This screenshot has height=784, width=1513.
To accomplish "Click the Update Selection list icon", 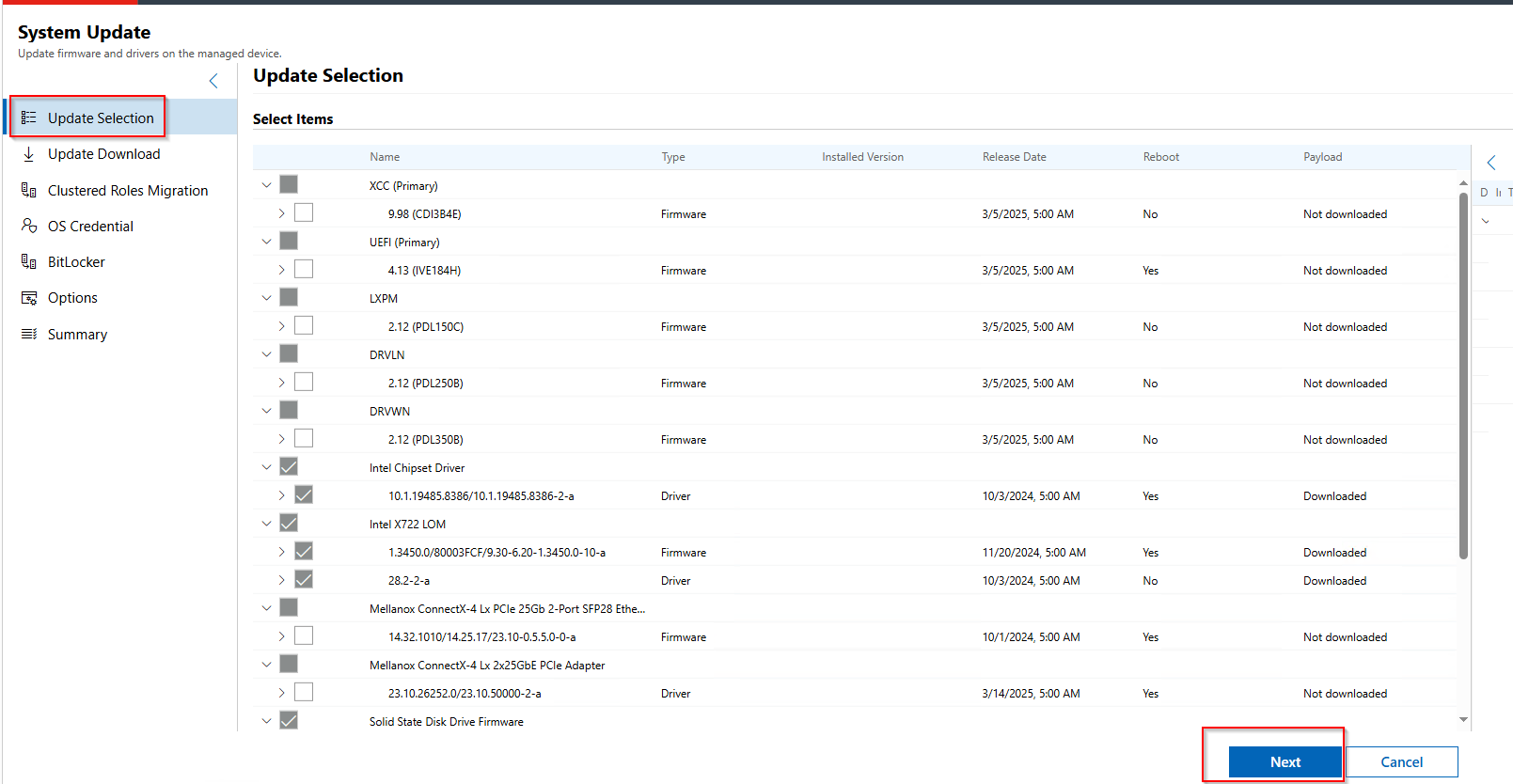I will 29,118.
